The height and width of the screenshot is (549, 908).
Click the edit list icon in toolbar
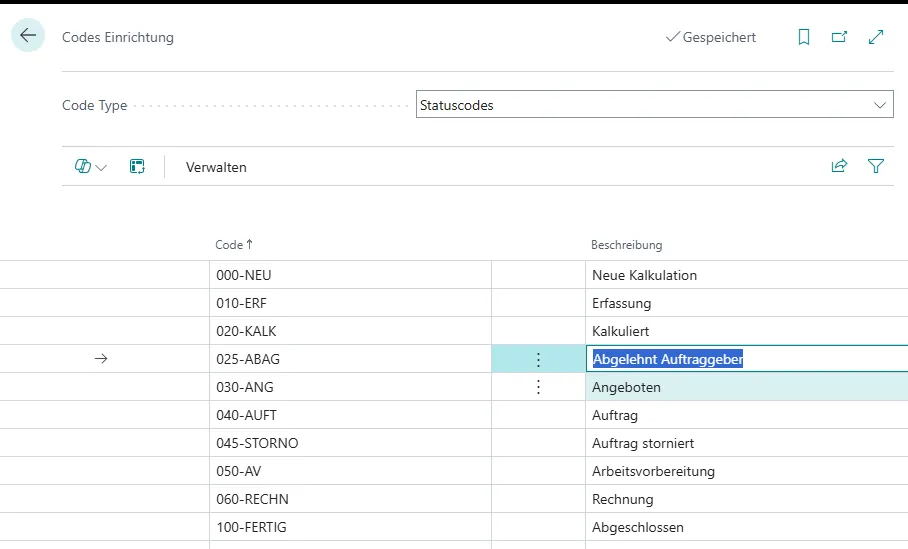coord(137,167)
